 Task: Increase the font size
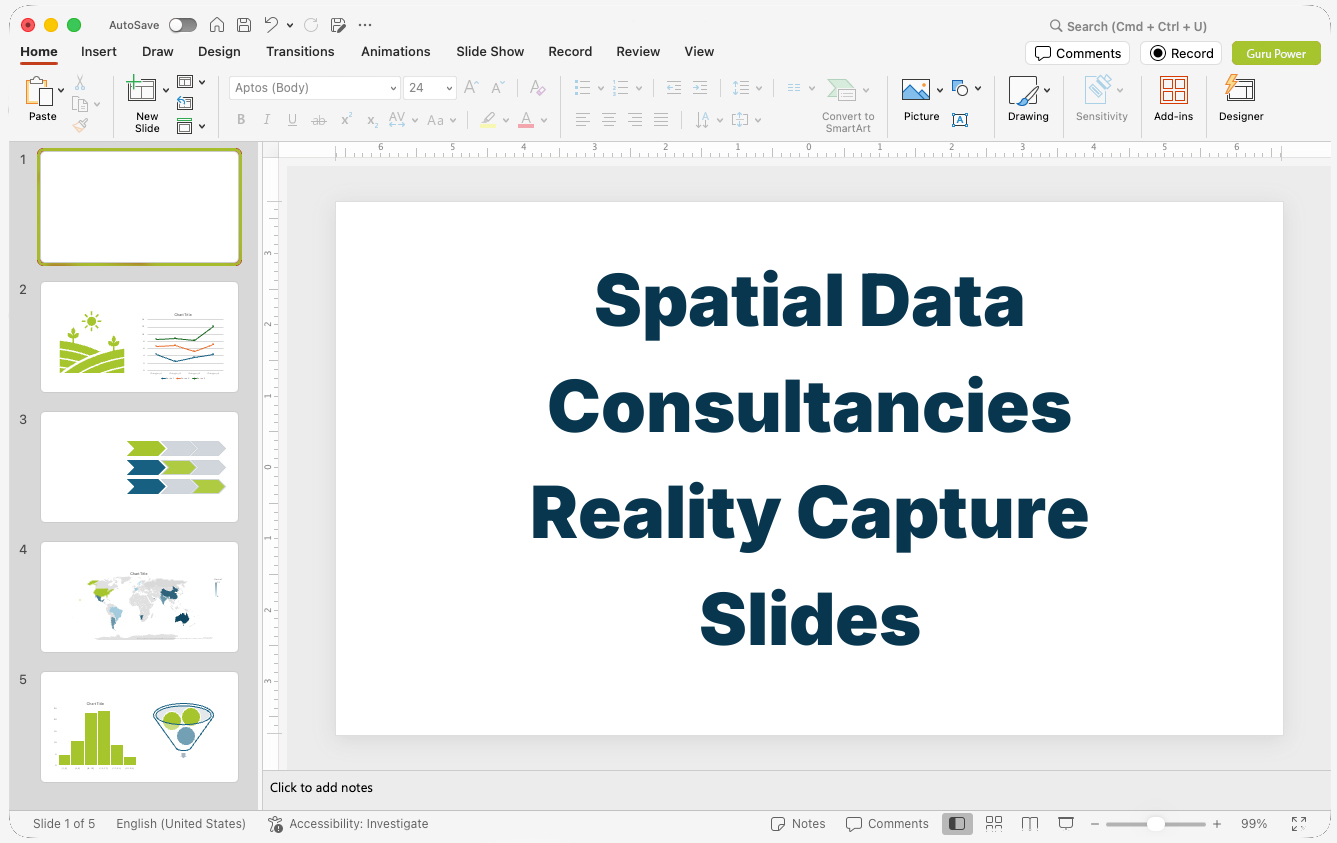coord(471,88)
